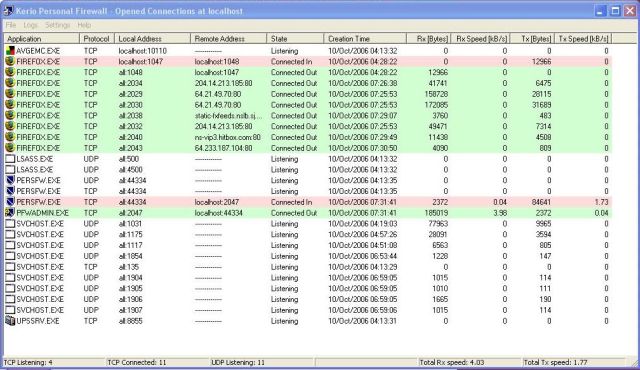Click the UPSSRV.EXE application icon
The height and width of the screenshot is (370, 640).
click(x=10, y=321)
